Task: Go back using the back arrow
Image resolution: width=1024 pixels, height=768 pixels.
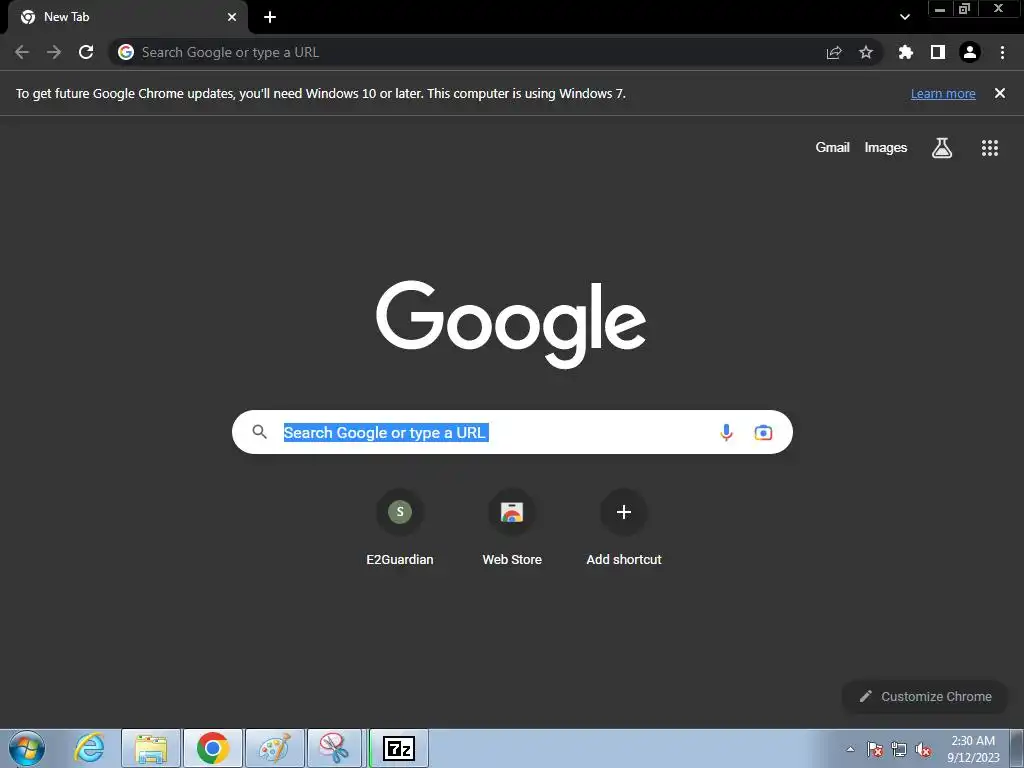Action: (22, 52)
